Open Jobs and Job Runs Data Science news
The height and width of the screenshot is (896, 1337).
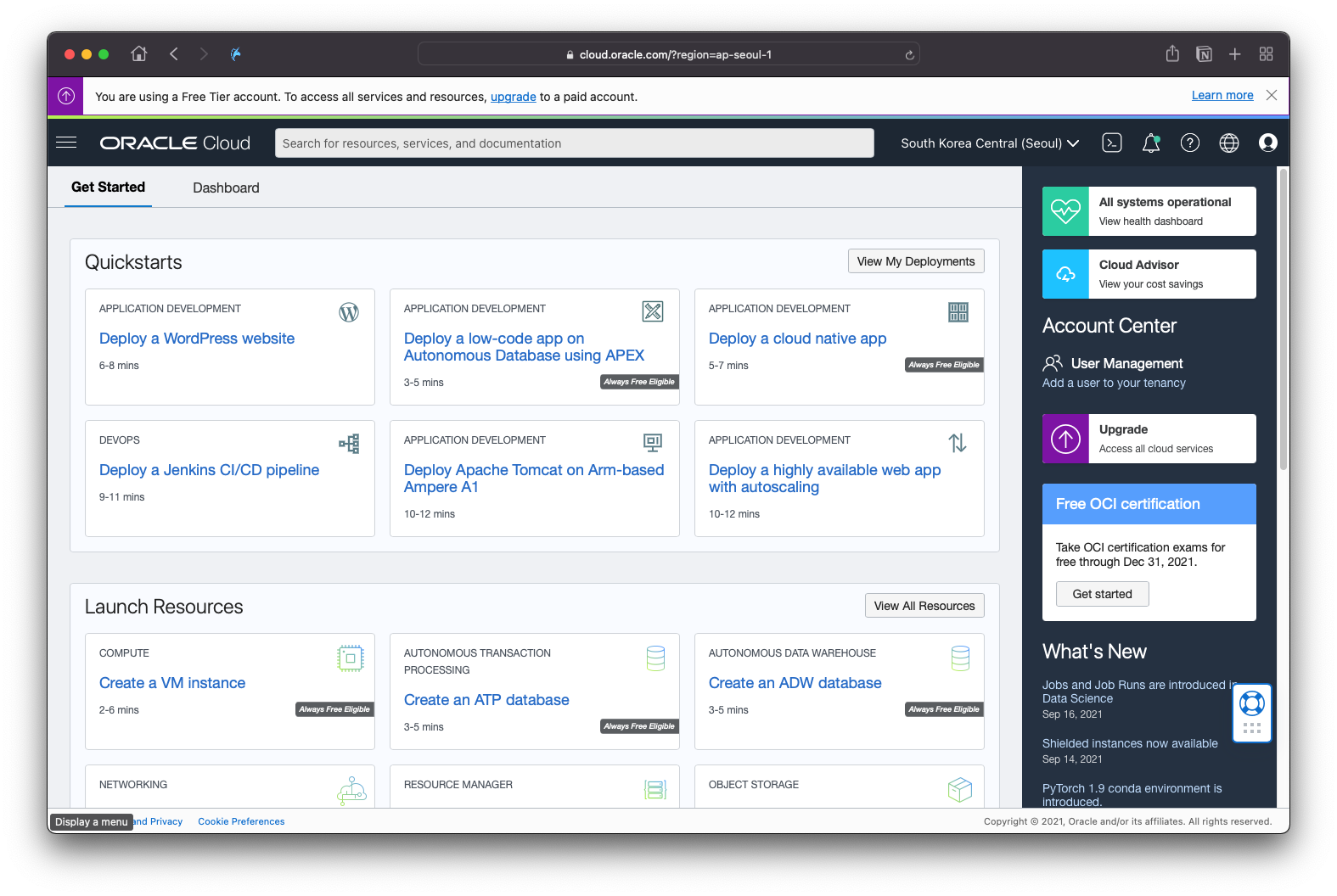[1139, 692]
